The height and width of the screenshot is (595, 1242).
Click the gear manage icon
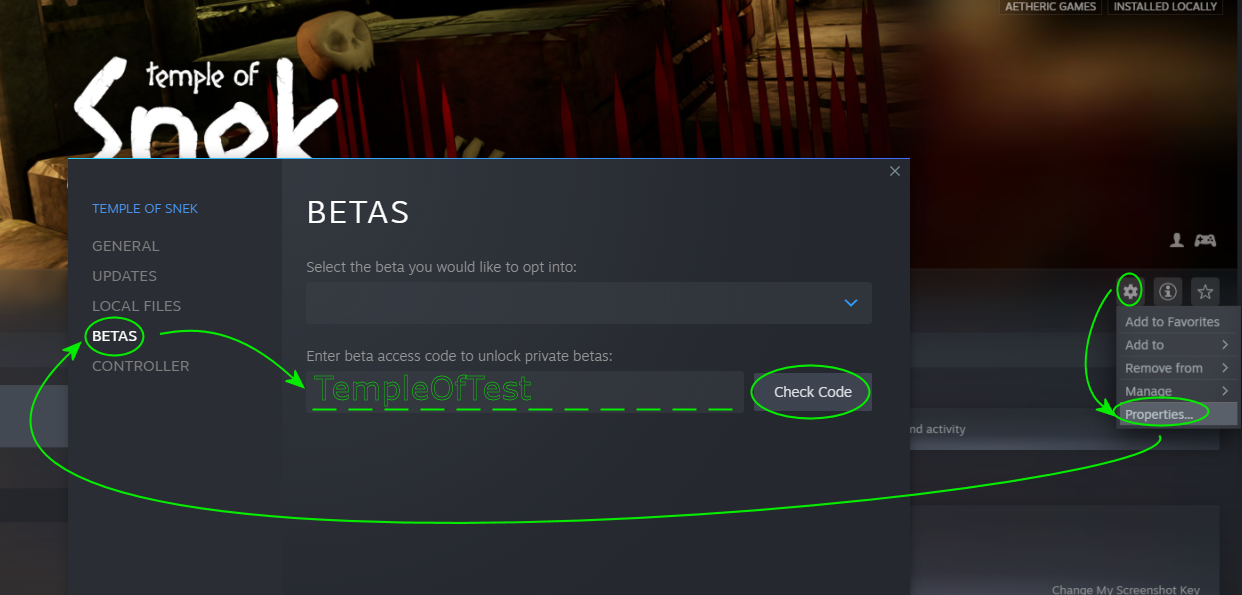1130,292
